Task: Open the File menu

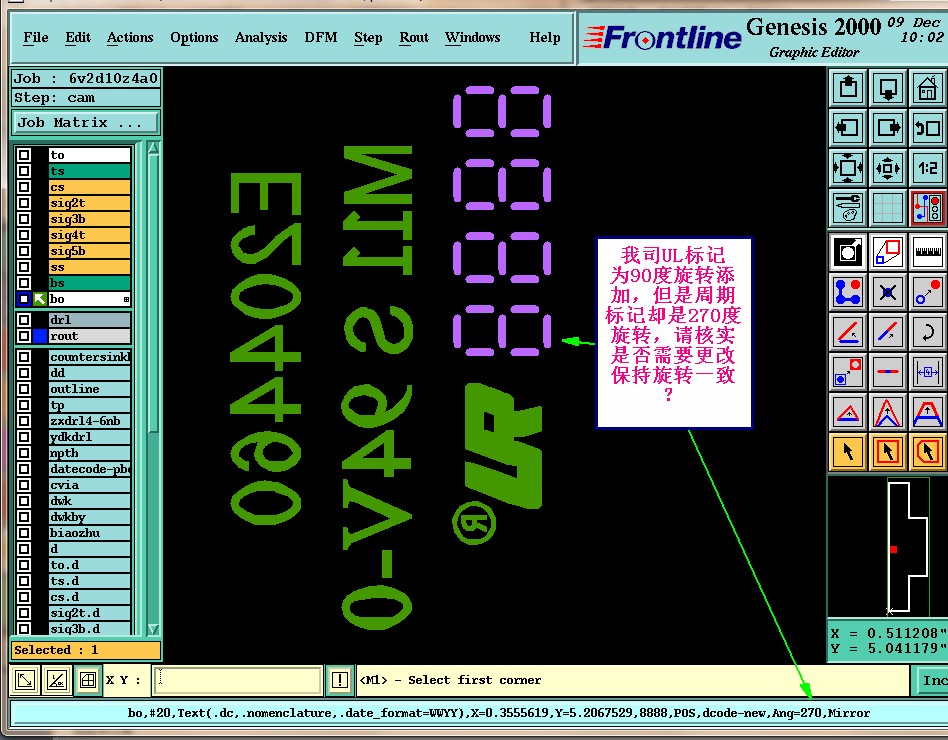Action: click(36, 37)
